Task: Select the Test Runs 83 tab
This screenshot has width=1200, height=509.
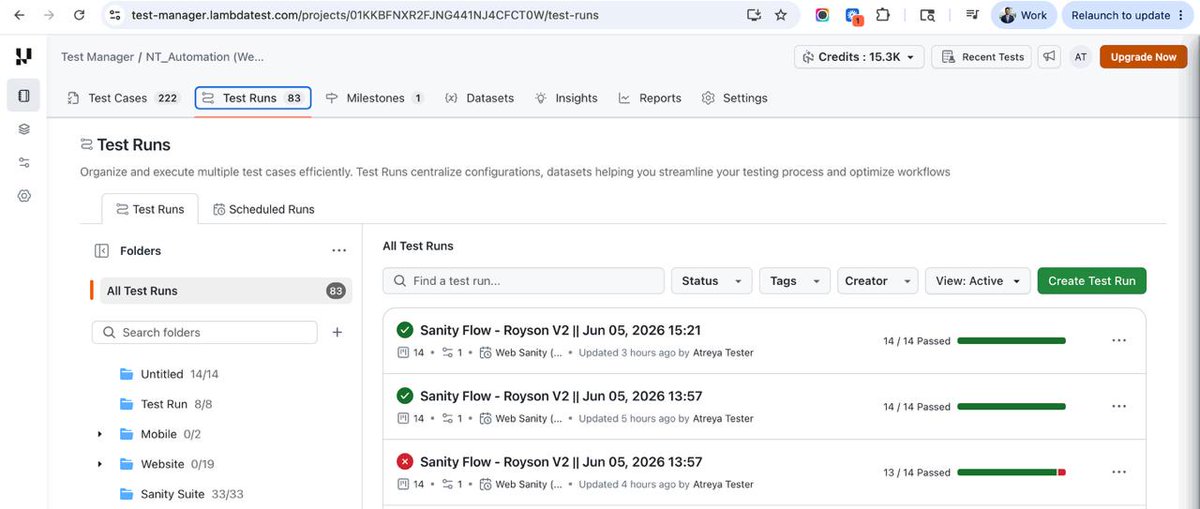Action: pyautogui.click(x=253, y=98)
